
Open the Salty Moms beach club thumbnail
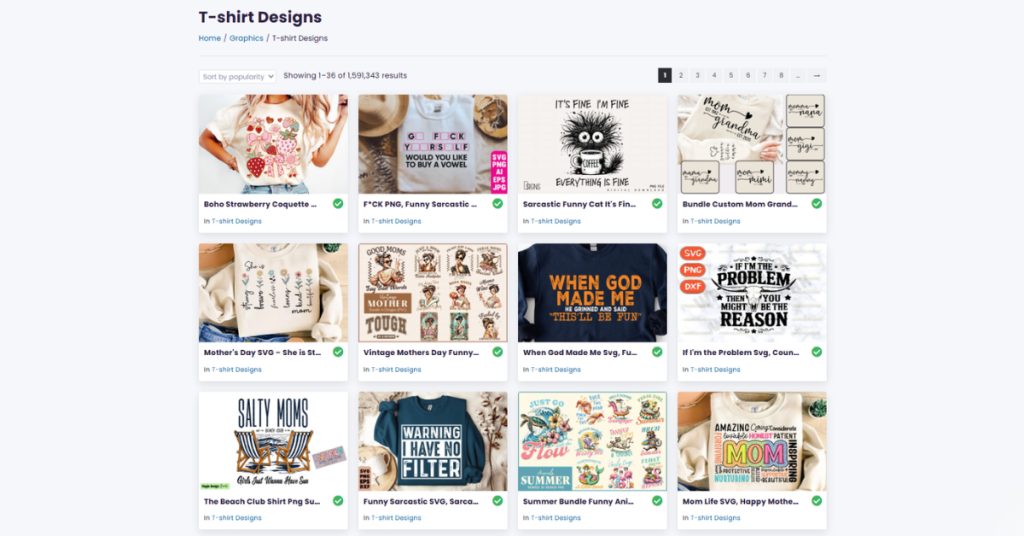(273, 440)
